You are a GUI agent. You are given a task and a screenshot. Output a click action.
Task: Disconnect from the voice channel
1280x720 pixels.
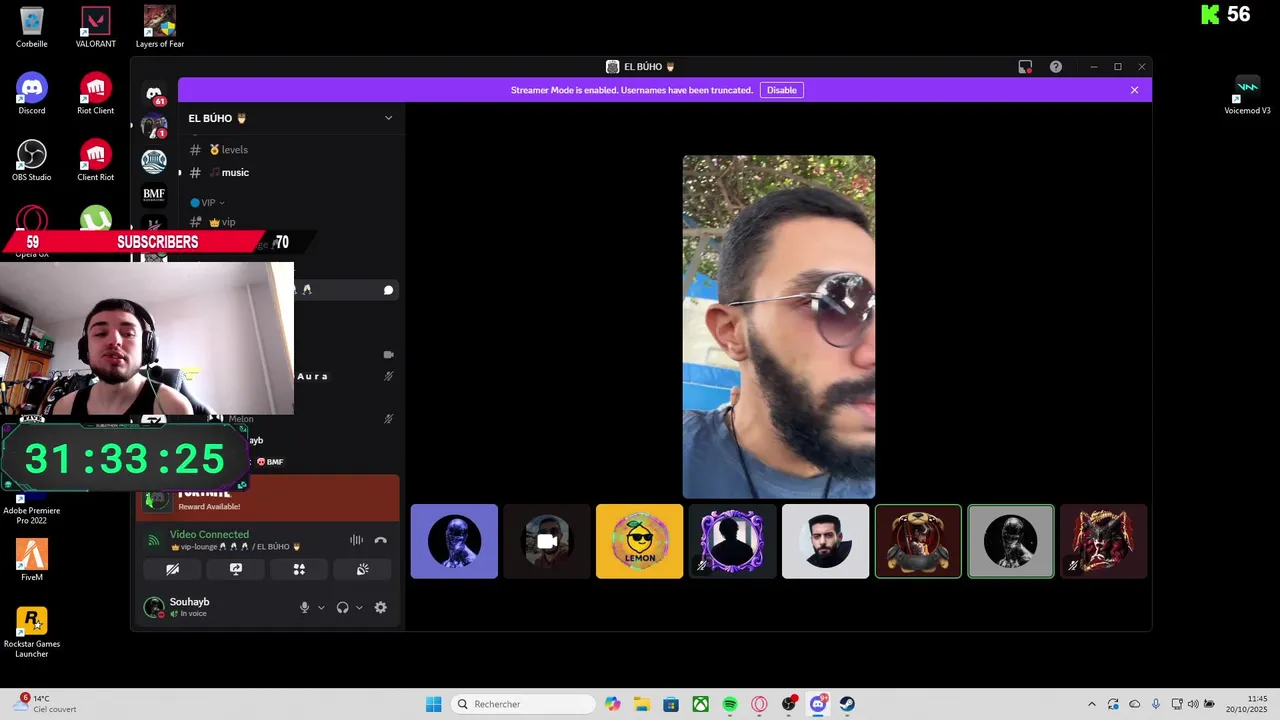380,540
